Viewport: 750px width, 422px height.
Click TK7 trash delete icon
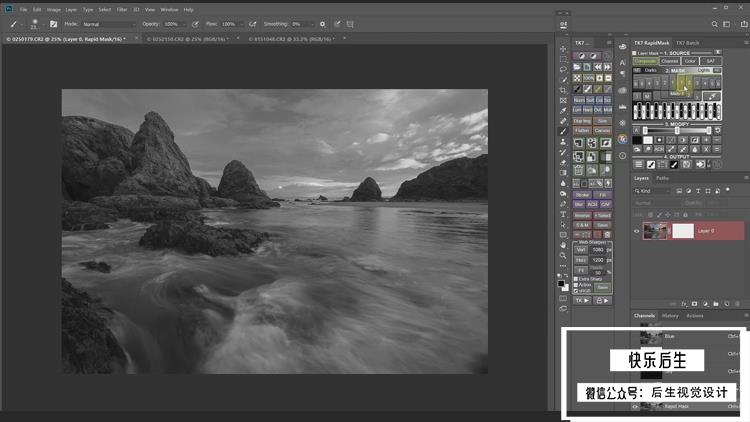coord(578,170)
